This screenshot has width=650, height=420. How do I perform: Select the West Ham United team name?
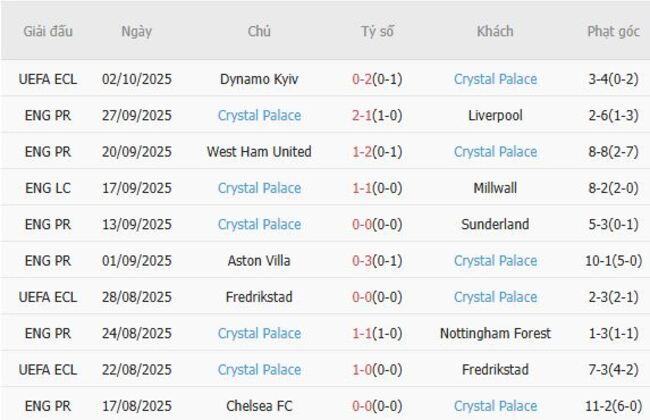(x=259, y=152)
